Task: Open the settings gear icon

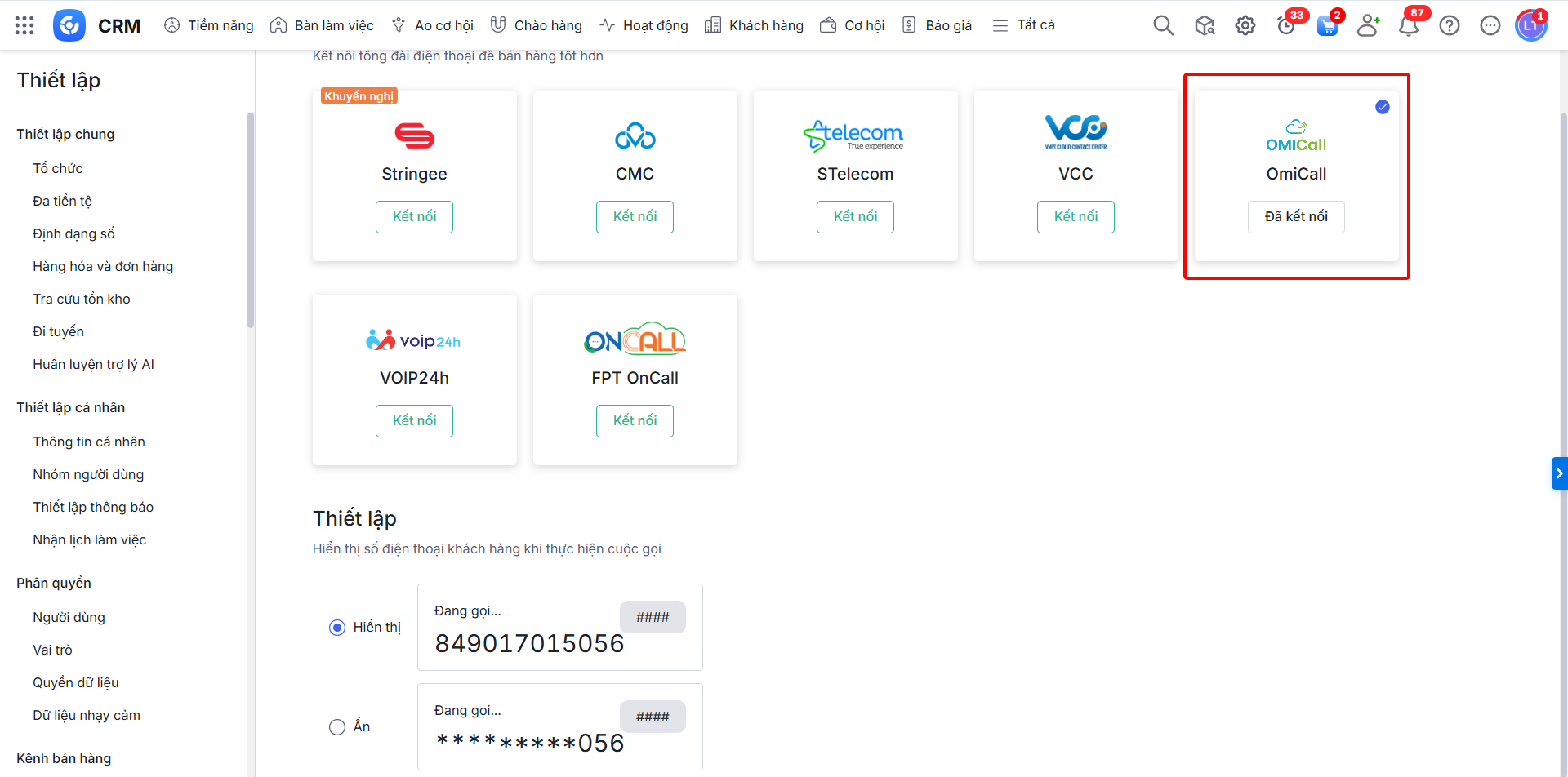Action: (1245, 25)
